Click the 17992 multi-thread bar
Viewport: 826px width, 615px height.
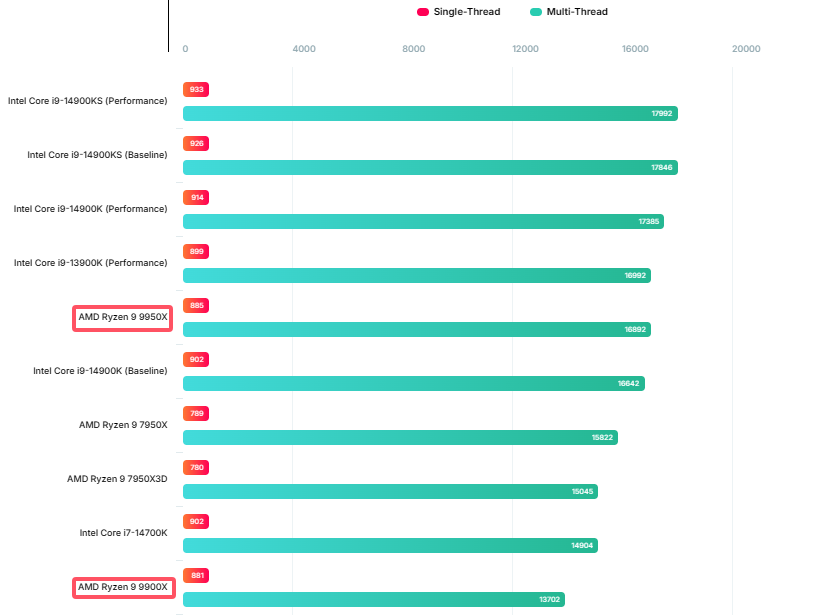[430, 114]
